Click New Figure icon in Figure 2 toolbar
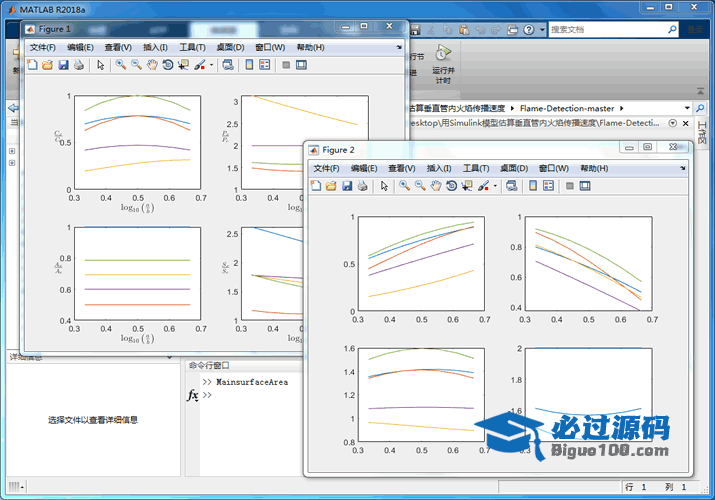This screenshot has height=500, width=715. pyautogui.click(x=316, y=186)
